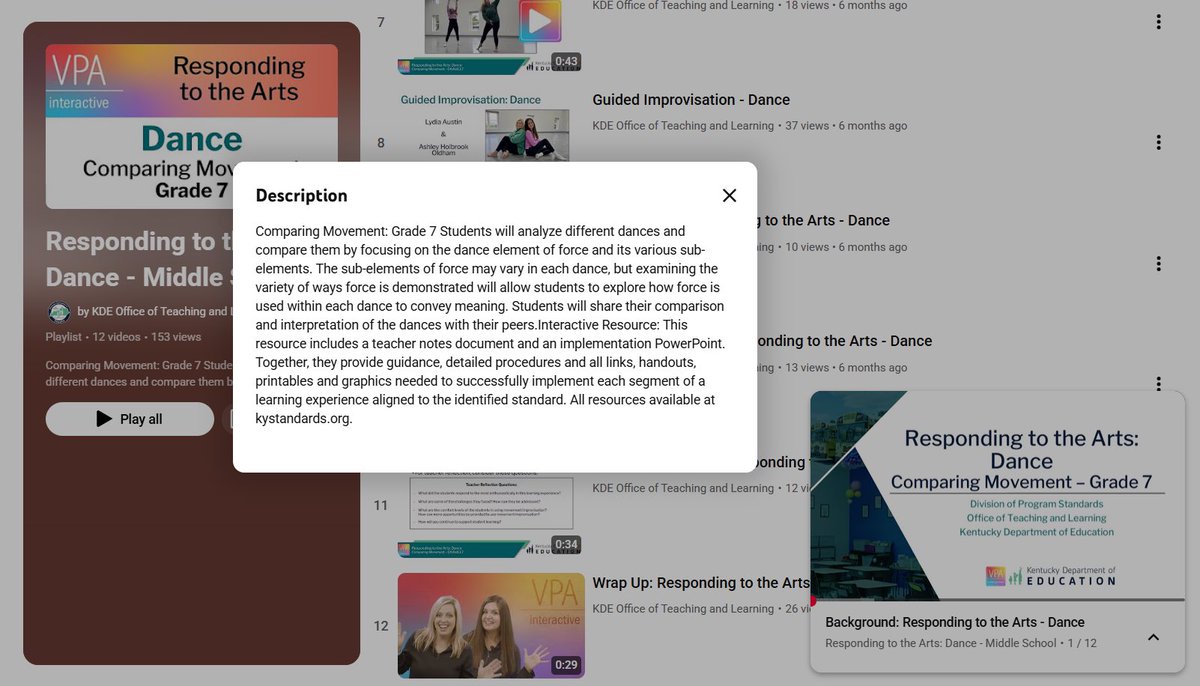This screenshot has height=686, width=1200.
Task: Click the playlist owner 'by KDE Office of Teaching and' link
Action: tap(154, 312)
